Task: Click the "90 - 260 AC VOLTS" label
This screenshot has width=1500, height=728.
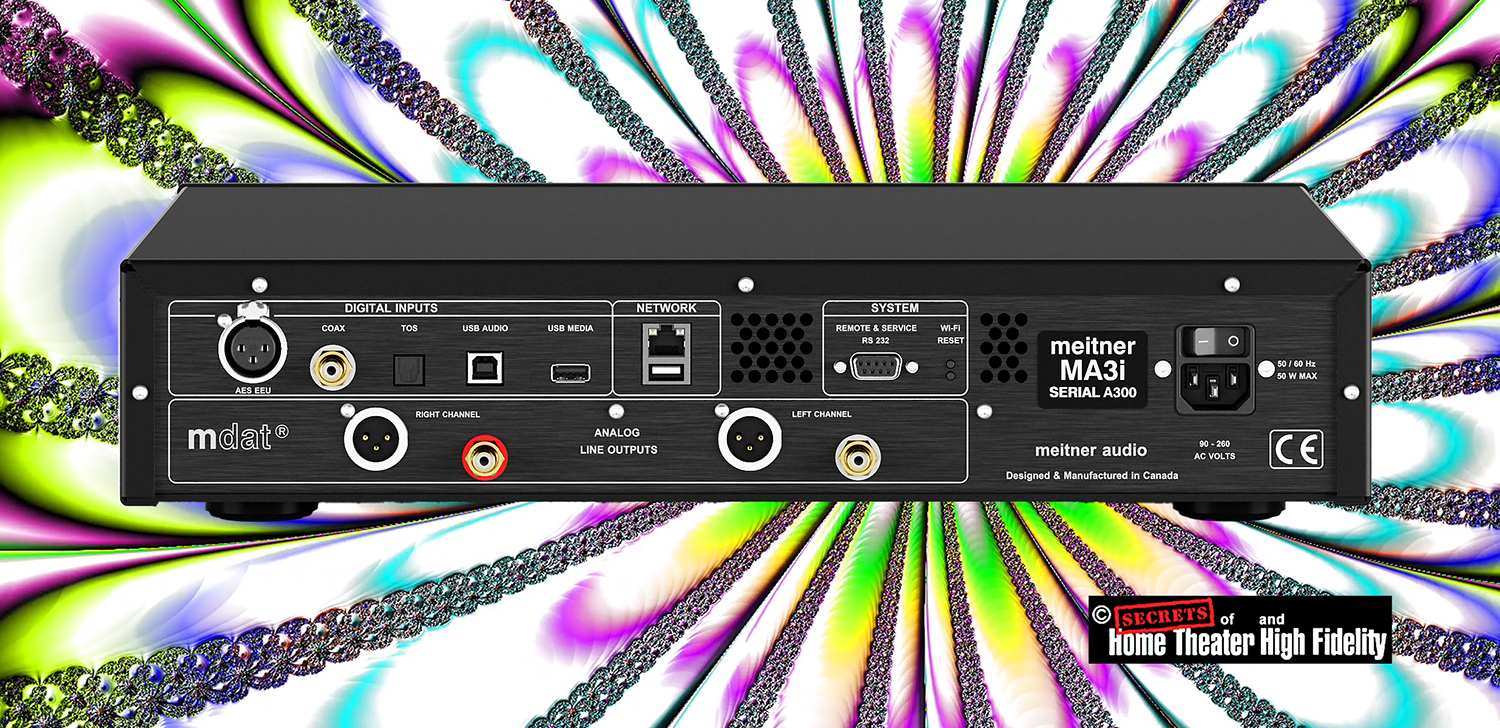Action: [x=1217, y=449]
